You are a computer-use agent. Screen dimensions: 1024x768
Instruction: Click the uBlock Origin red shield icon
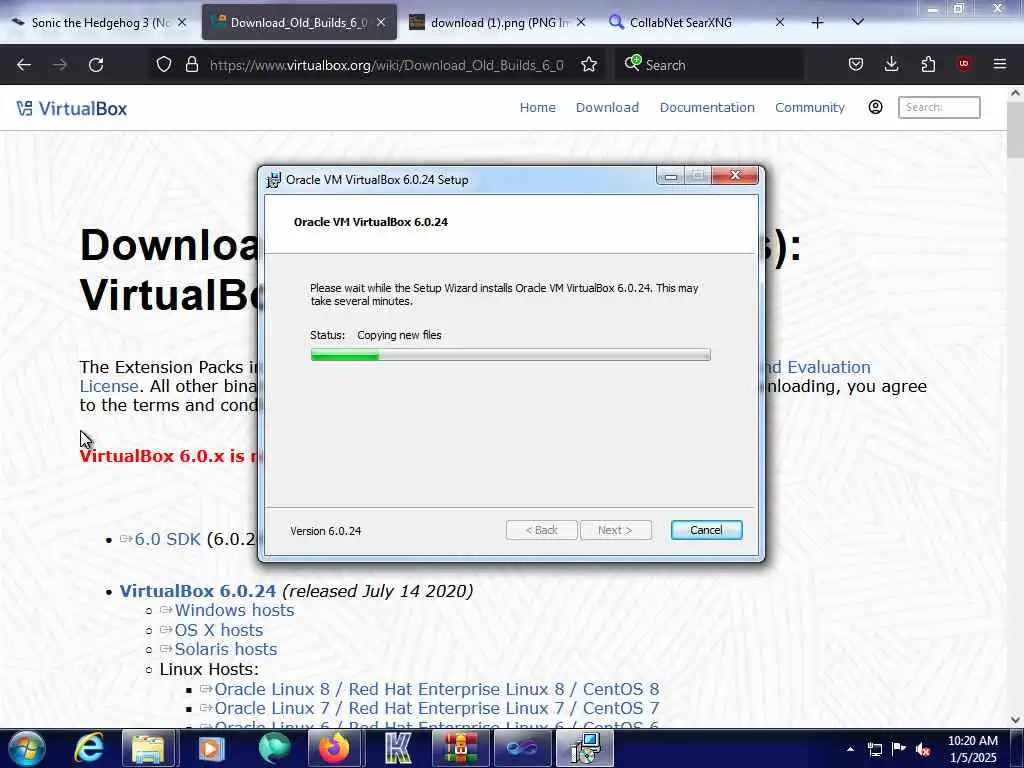[x=964, y=64]
